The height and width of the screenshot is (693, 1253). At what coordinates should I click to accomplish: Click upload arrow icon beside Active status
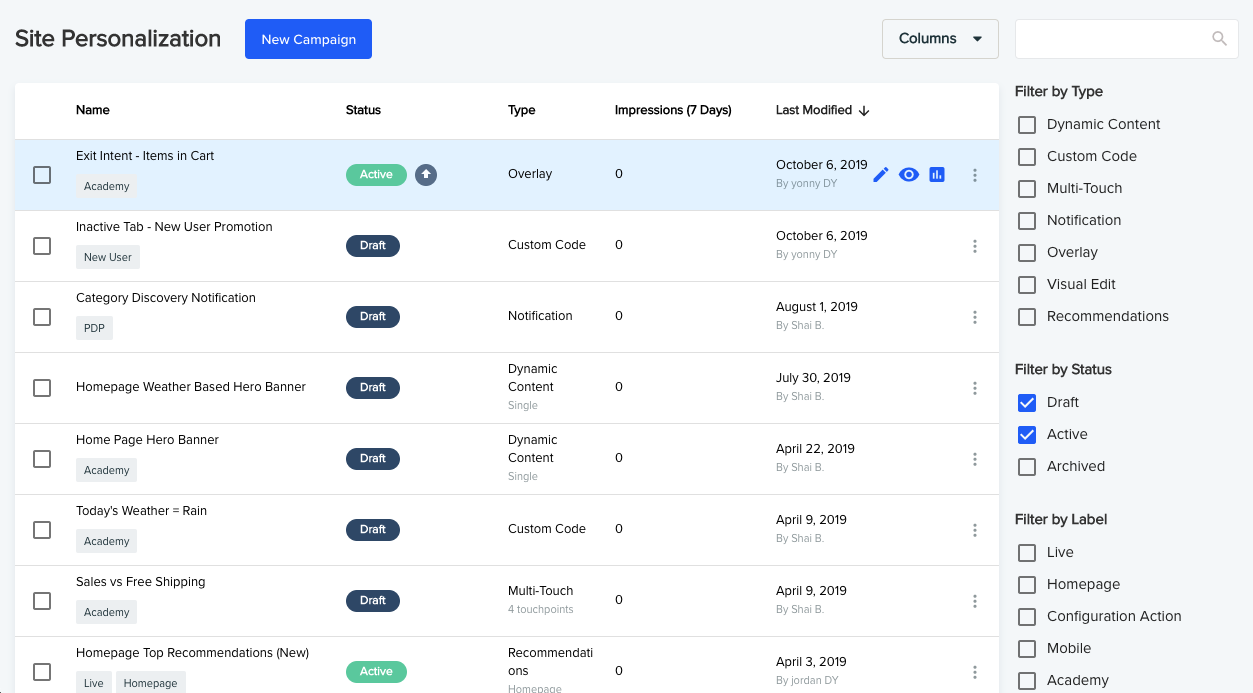426,174
